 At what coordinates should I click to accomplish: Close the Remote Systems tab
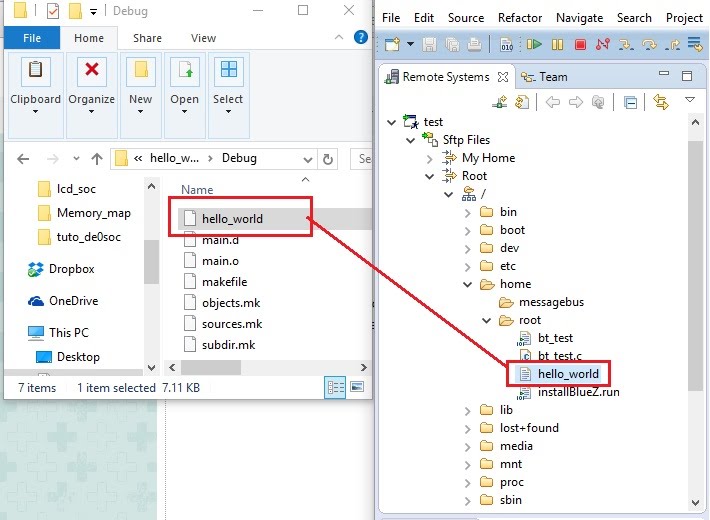point(503,77)
